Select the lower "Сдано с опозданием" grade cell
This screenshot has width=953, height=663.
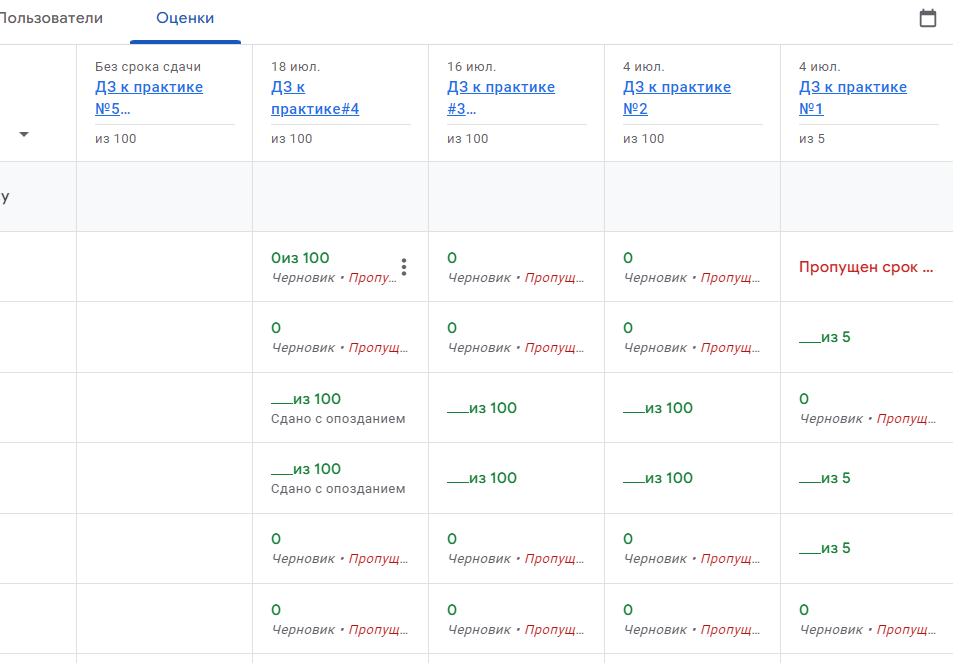pos(340,478)
